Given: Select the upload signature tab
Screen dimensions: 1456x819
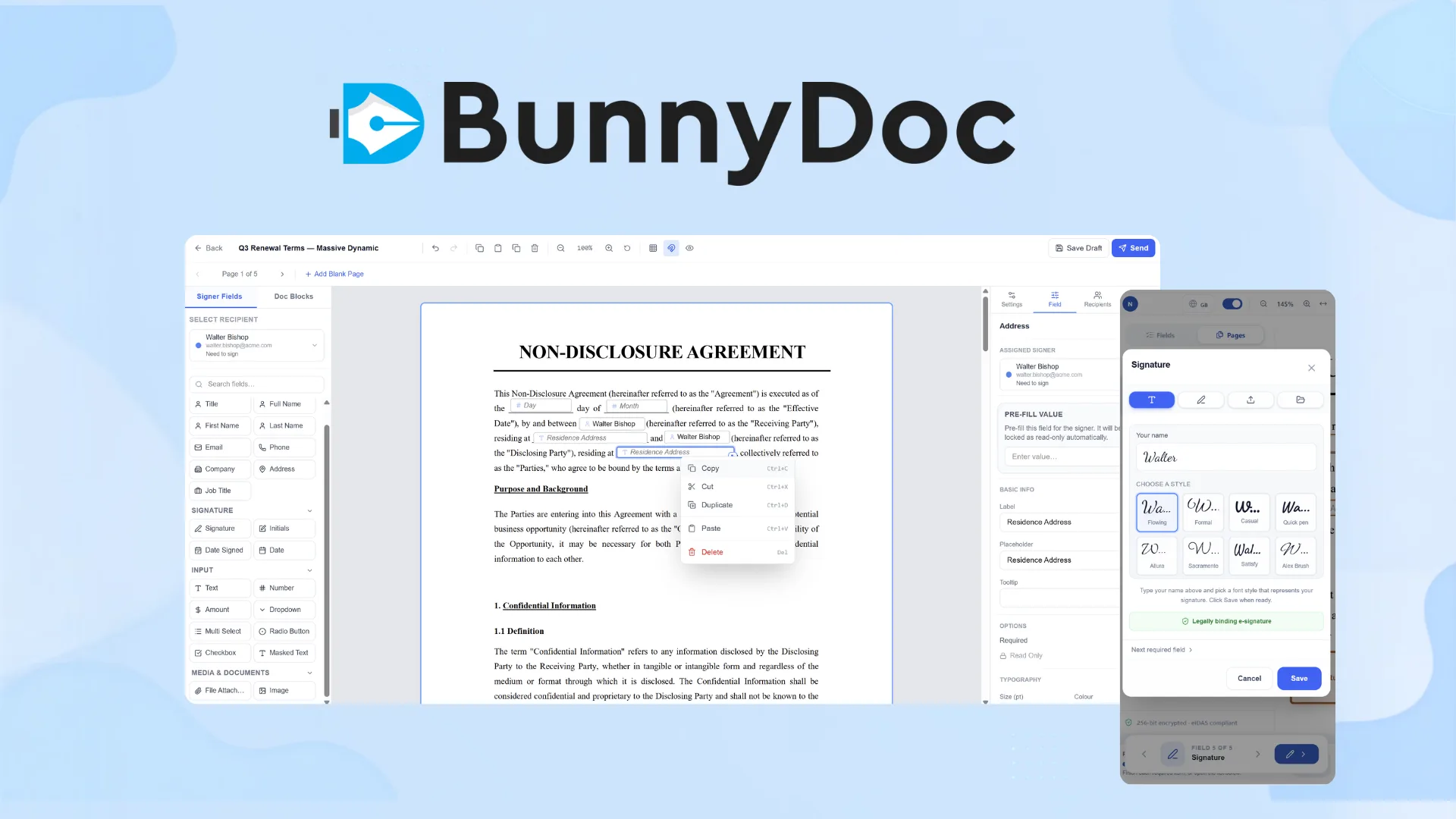Looking at the screenshot, I should click(x=1250, y=400).
